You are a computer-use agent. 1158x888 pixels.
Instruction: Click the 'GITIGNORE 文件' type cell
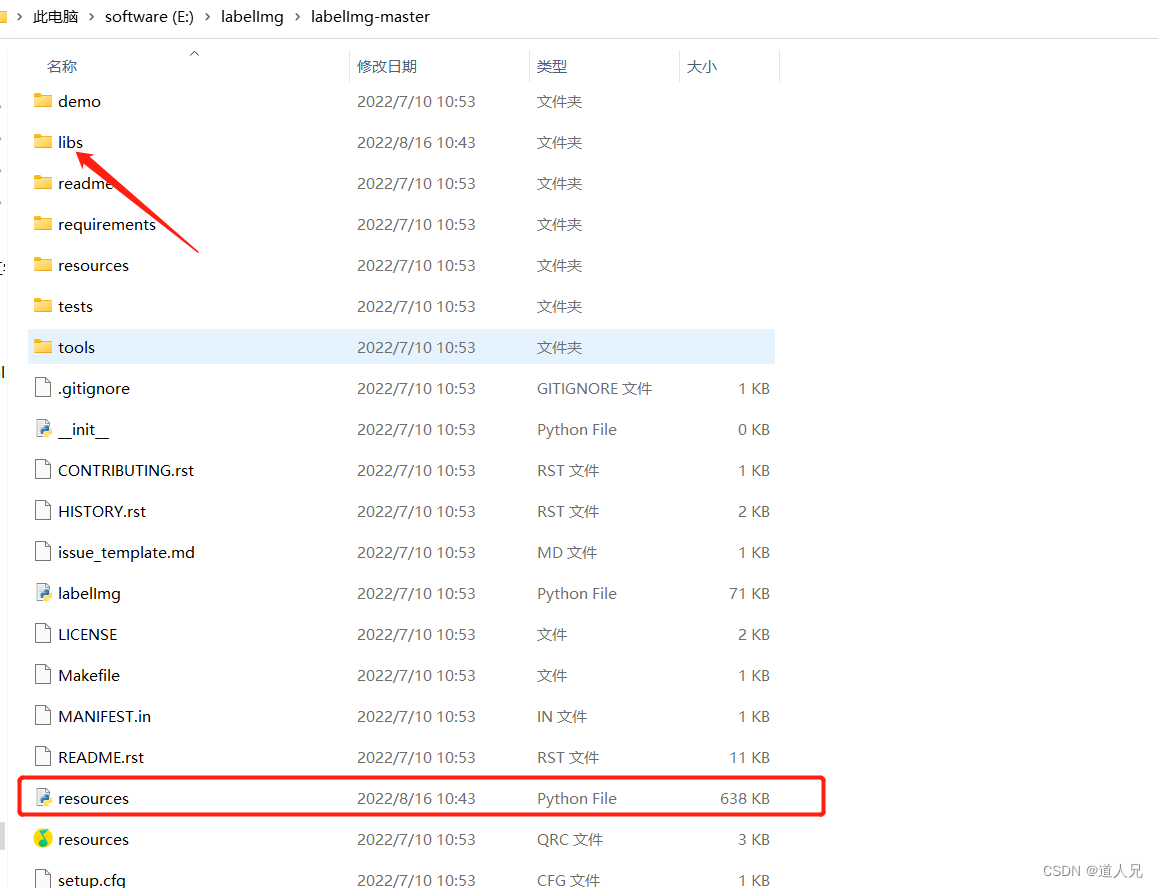(595, 389)
